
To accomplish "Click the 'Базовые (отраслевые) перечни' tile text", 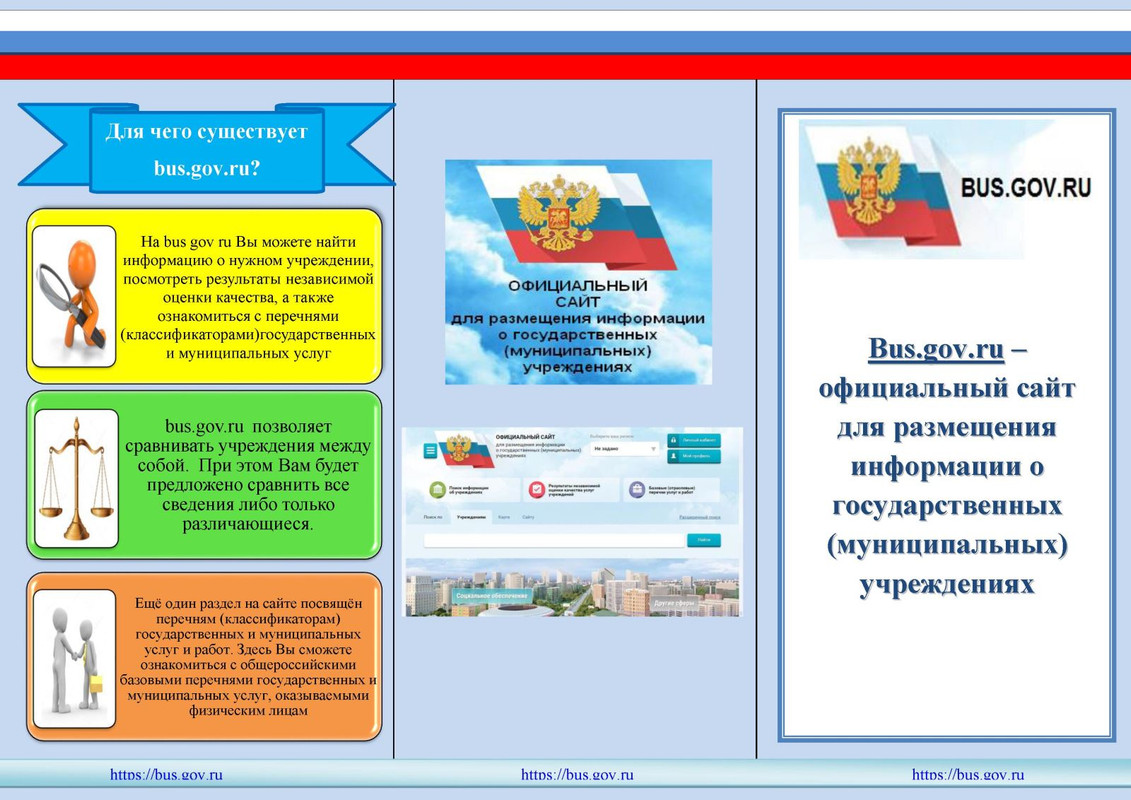I will (x=672, y=490).
